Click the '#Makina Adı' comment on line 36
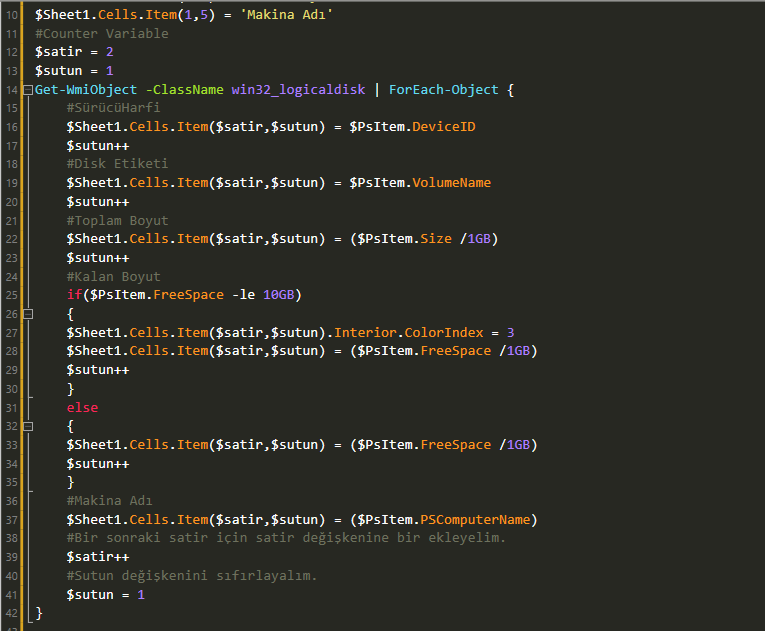This screenshot has width=765, height=631. pos(109,501)
